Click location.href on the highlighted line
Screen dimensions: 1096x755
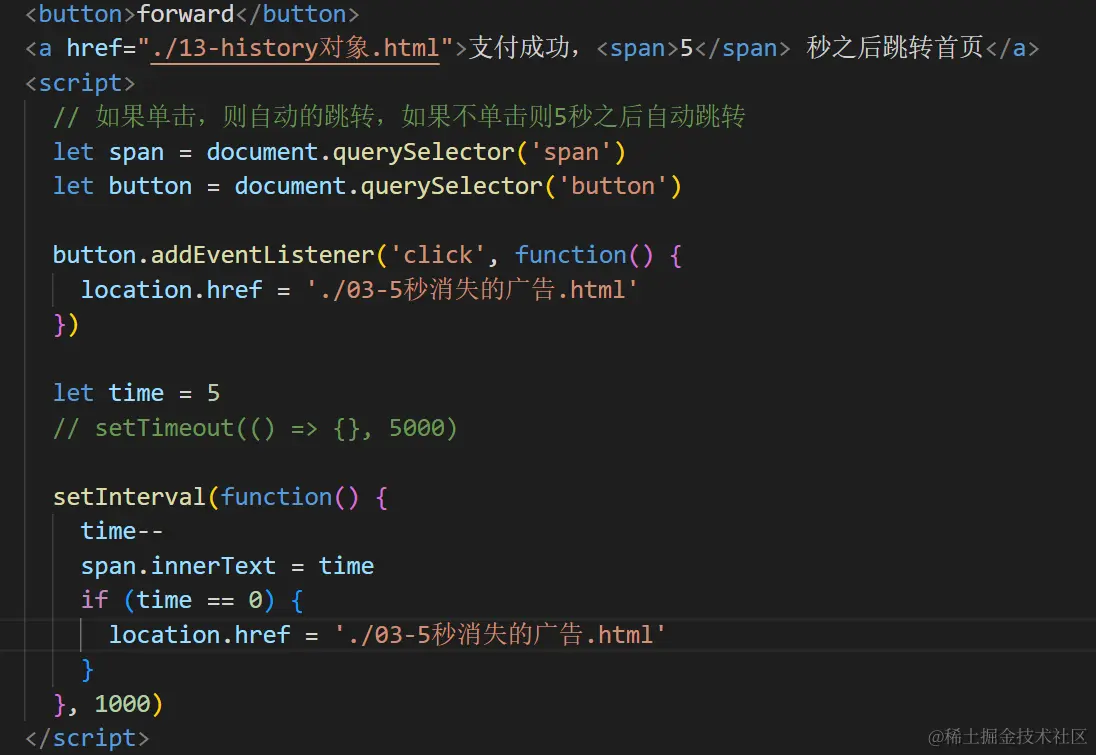tap(199, 635)
